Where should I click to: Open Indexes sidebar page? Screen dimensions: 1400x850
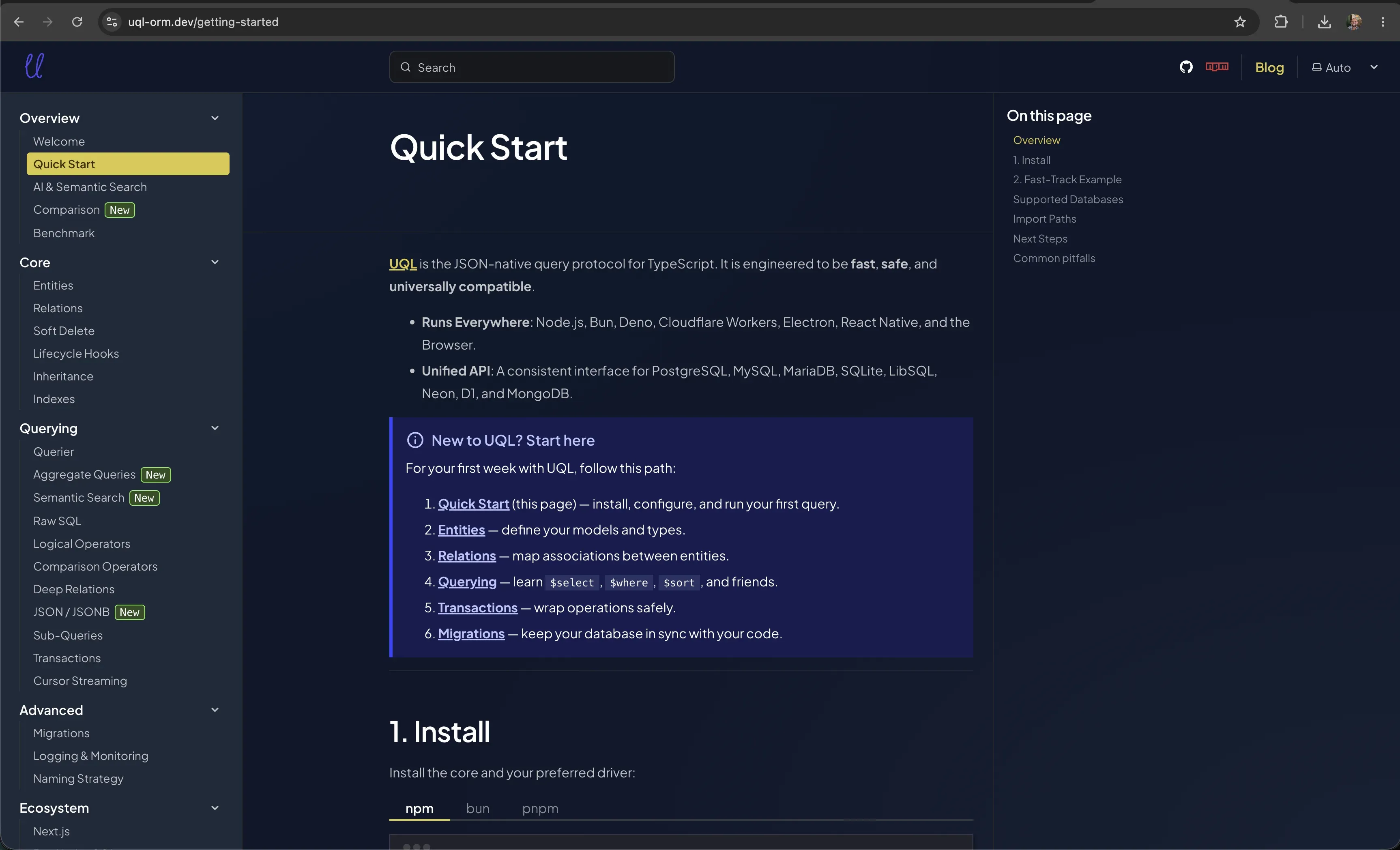[54, 399]
